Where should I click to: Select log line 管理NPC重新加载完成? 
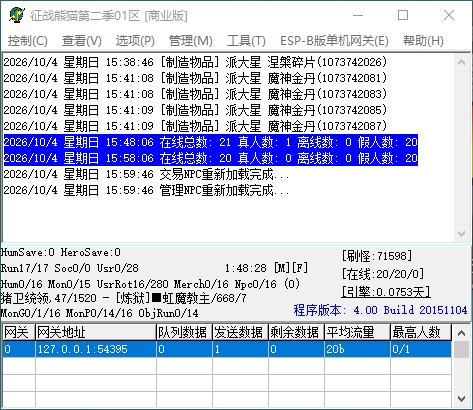click(146, 190)
